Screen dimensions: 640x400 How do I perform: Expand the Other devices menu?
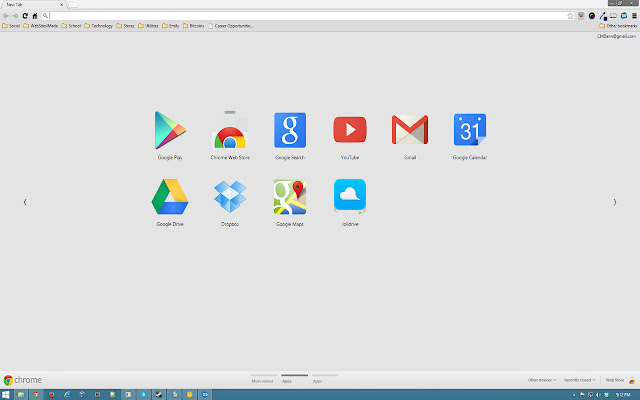point(542,380)
